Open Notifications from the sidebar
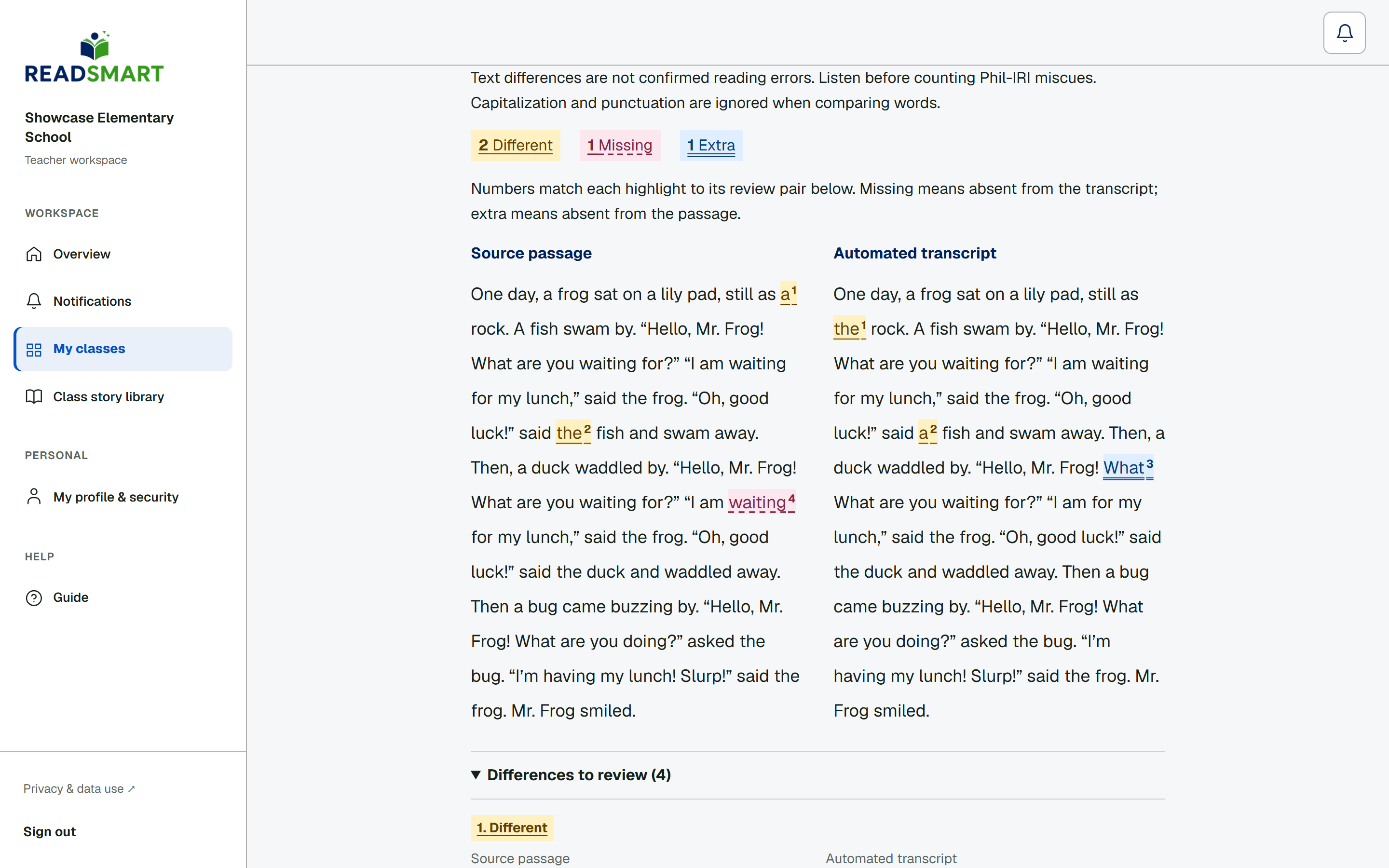Screen dimensions: 1389x868 point(123,301)
